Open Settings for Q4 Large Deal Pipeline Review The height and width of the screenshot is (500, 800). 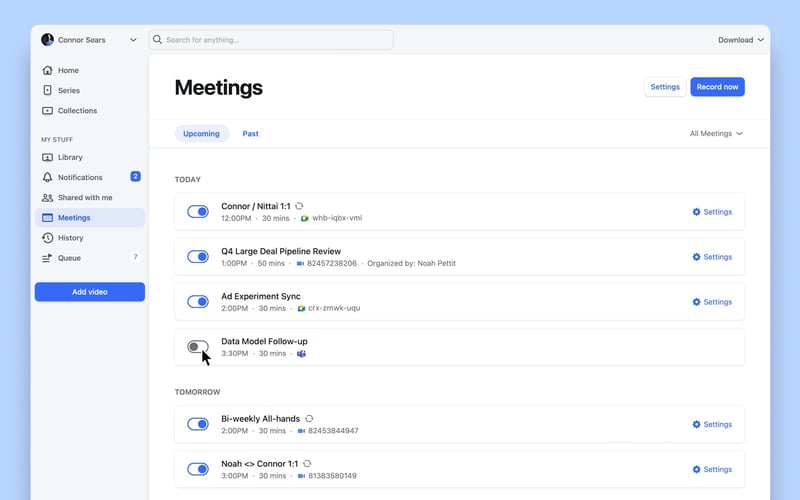pyautogui.click(x=712, y=257)
